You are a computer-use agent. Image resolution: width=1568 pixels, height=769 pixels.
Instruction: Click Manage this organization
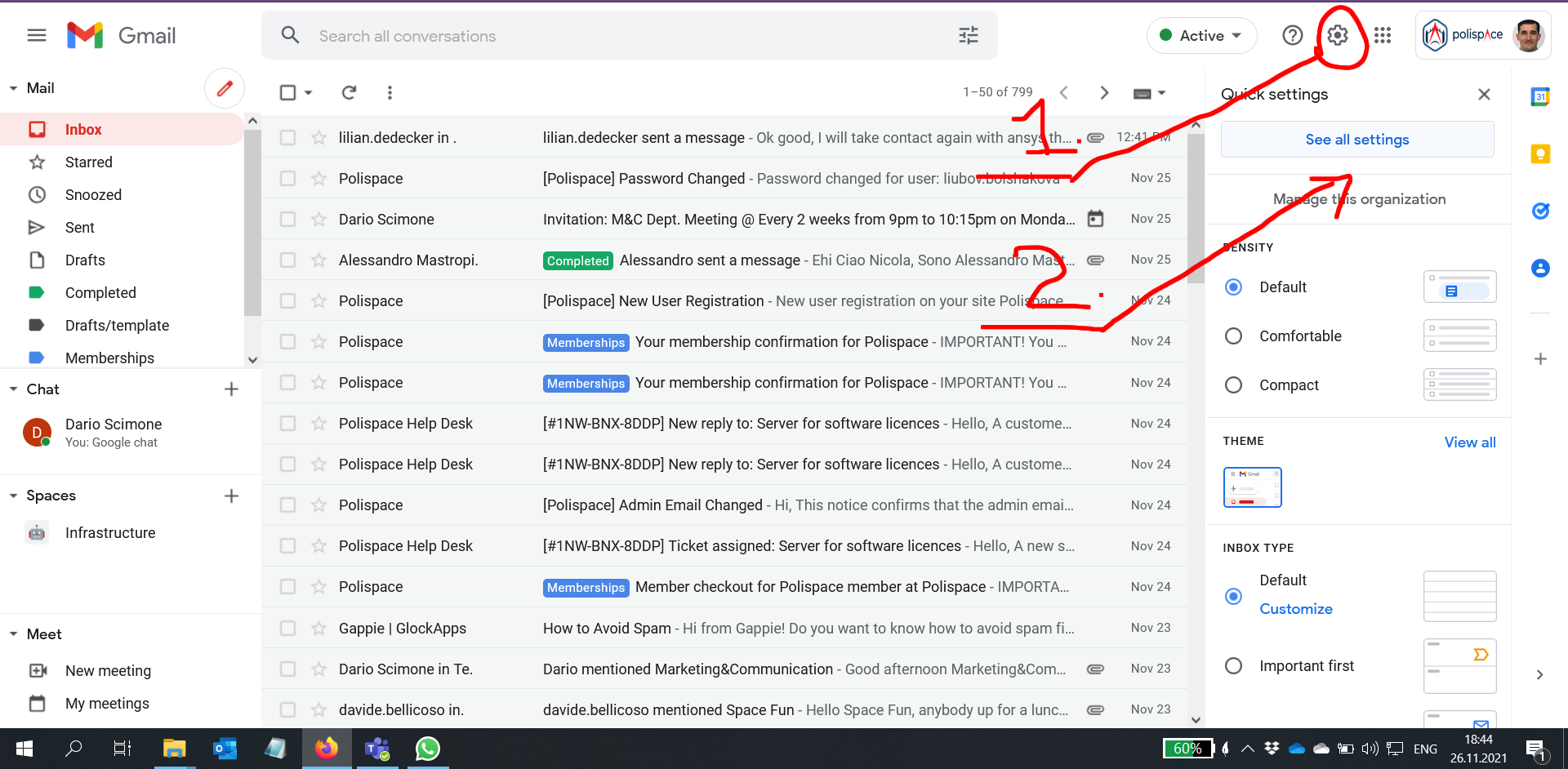(x=1359, y=199)
